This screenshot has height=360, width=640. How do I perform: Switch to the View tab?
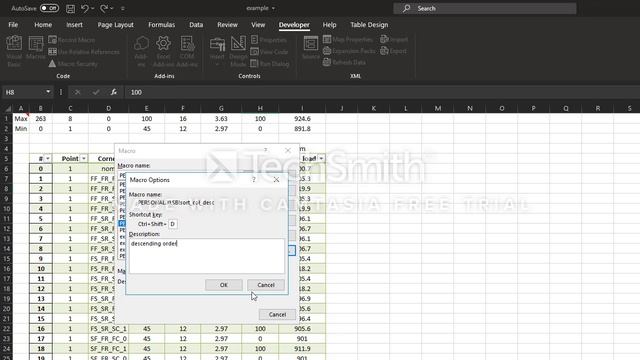pos(258,25)
